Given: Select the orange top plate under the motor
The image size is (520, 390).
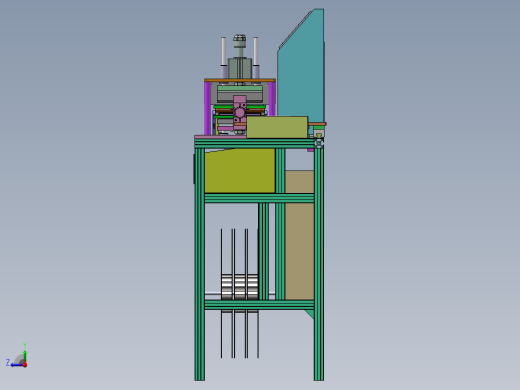Looking at the screenshot, I should click(x=240, y=80).
